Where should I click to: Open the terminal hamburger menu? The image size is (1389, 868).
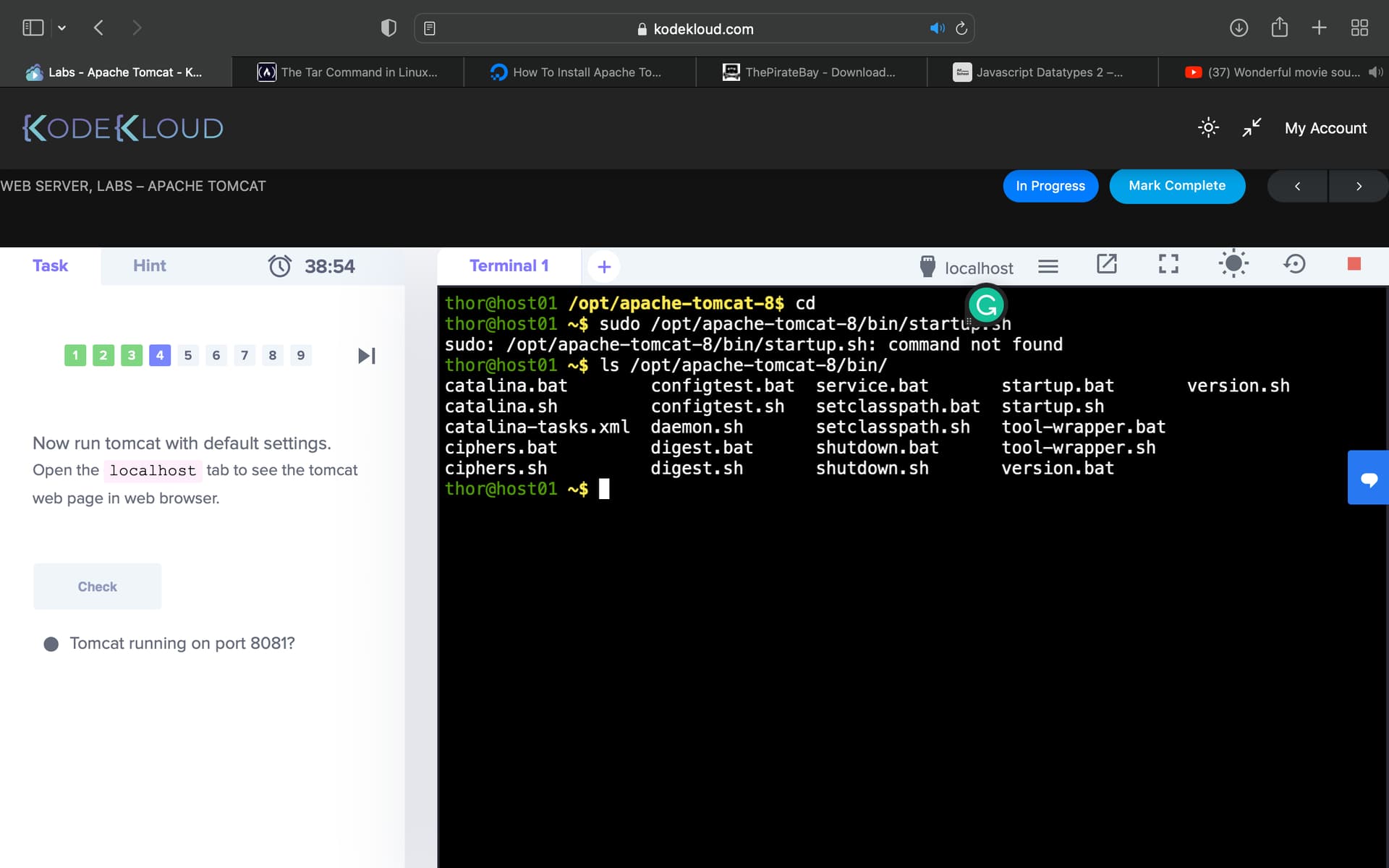pyautogui.click(x=1048, y=267)
